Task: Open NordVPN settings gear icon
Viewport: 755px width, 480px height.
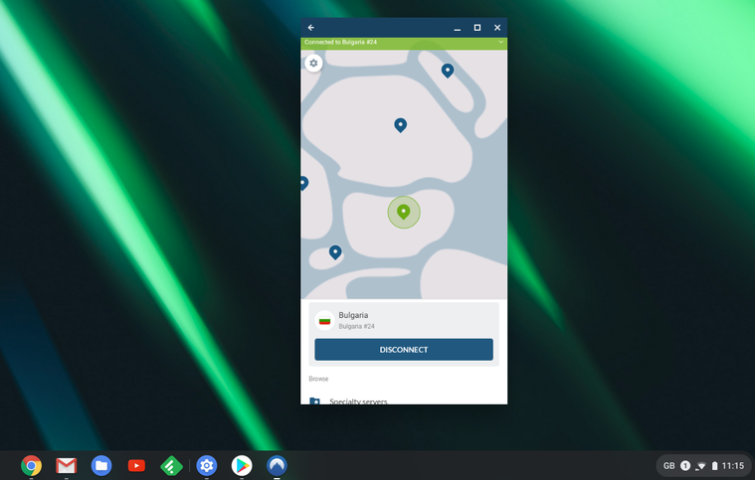Action: tap(313, 63)
